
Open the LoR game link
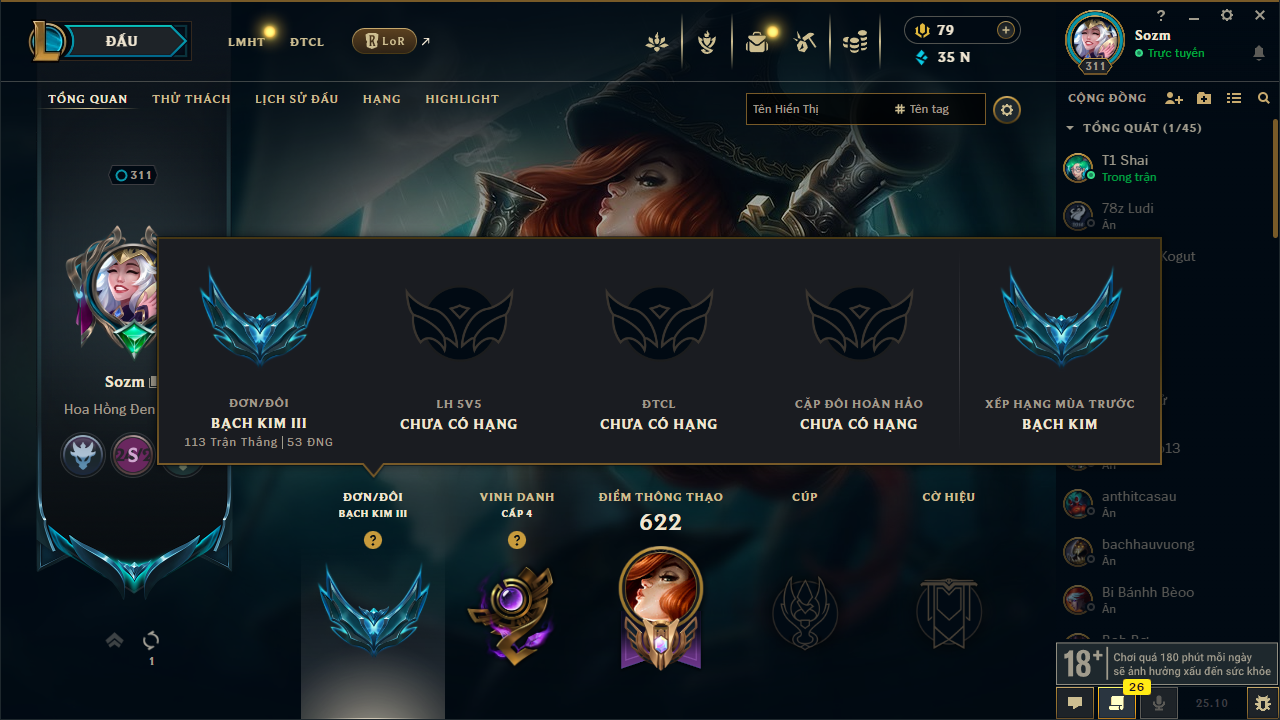pyautogui.click(x=385, y=41)
